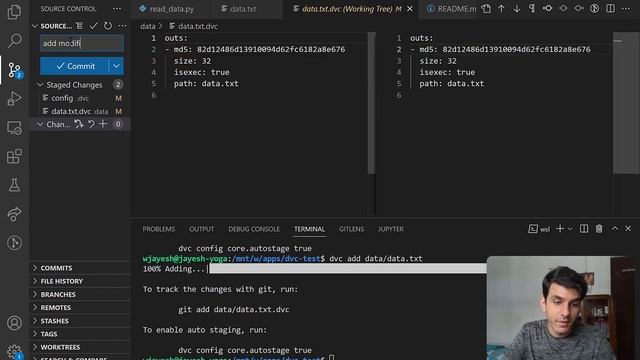Go to next change arrow

click(517, 9)
